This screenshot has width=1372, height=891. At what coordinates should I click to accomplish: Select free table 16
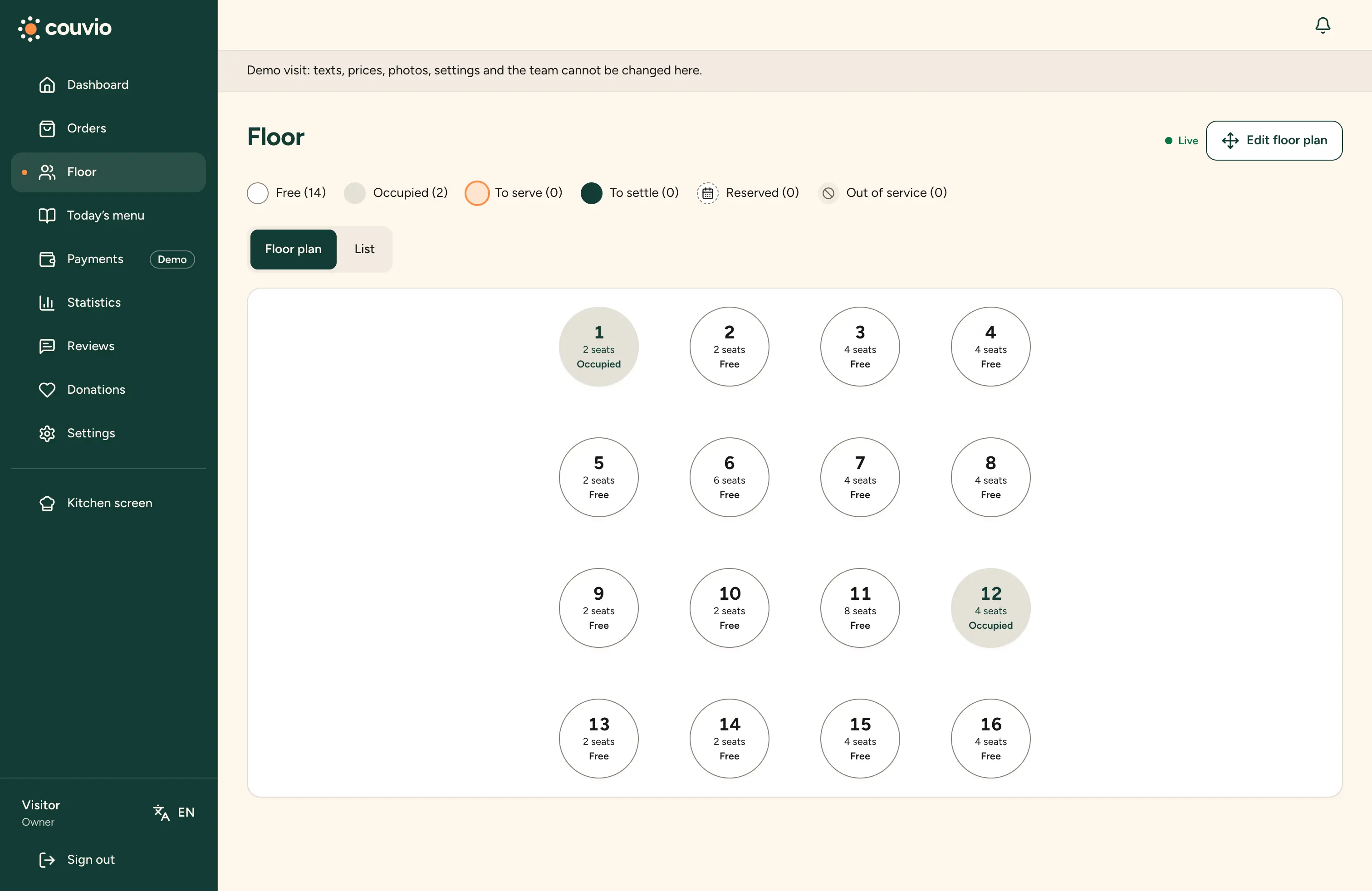[x=990, y=738]
